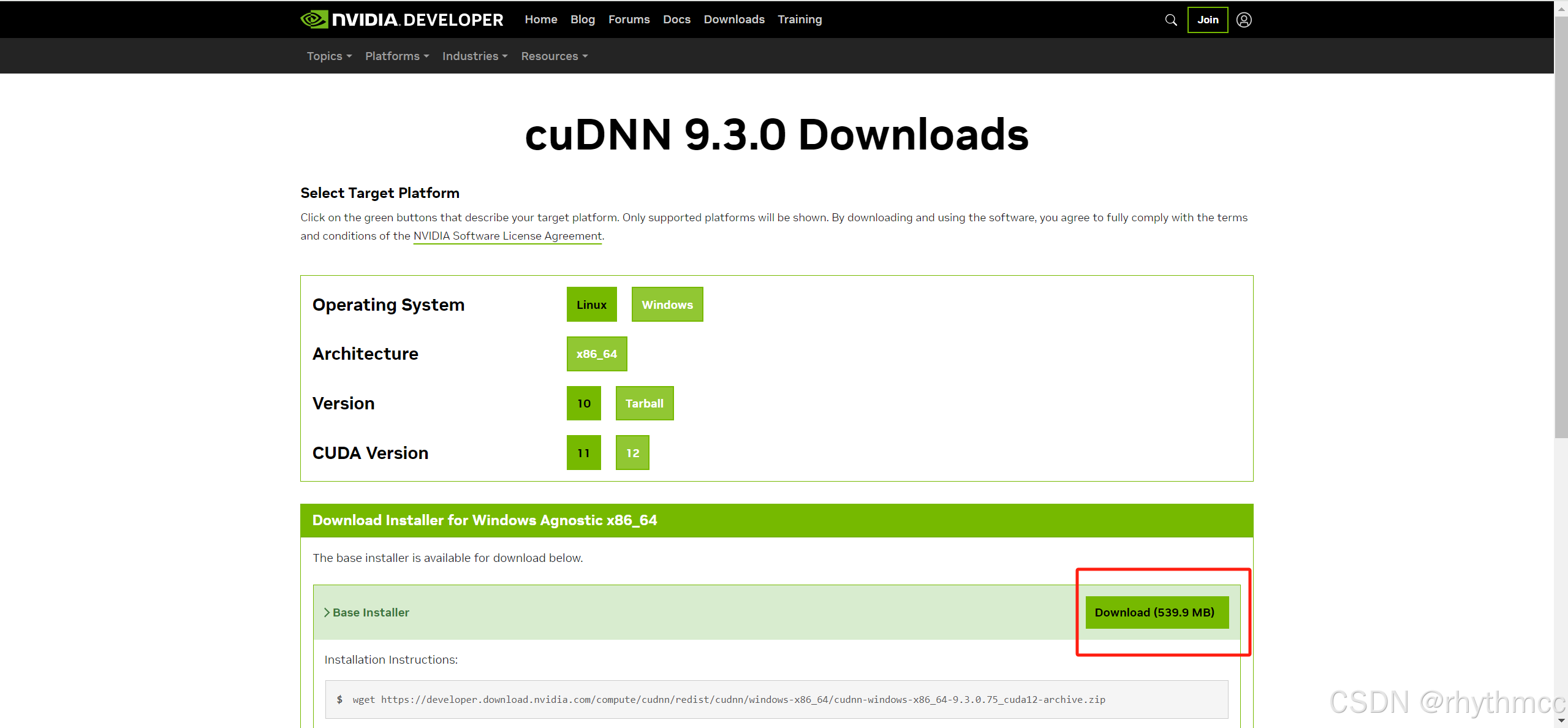Expand the Base Installer section
1568x728 pixels.
pos(366,612)
